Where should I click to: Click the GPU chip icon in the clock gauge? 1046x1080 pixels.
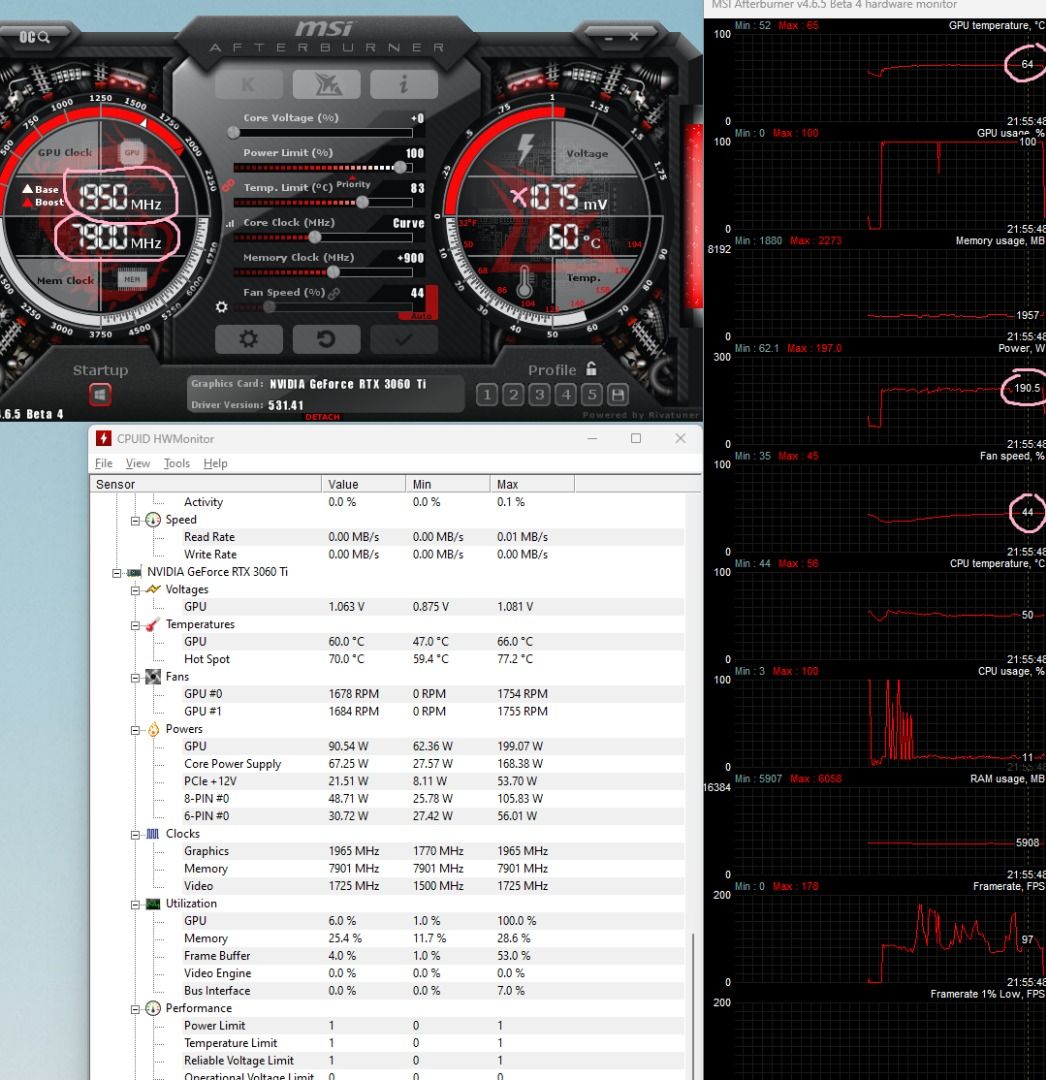coord(132,152)
